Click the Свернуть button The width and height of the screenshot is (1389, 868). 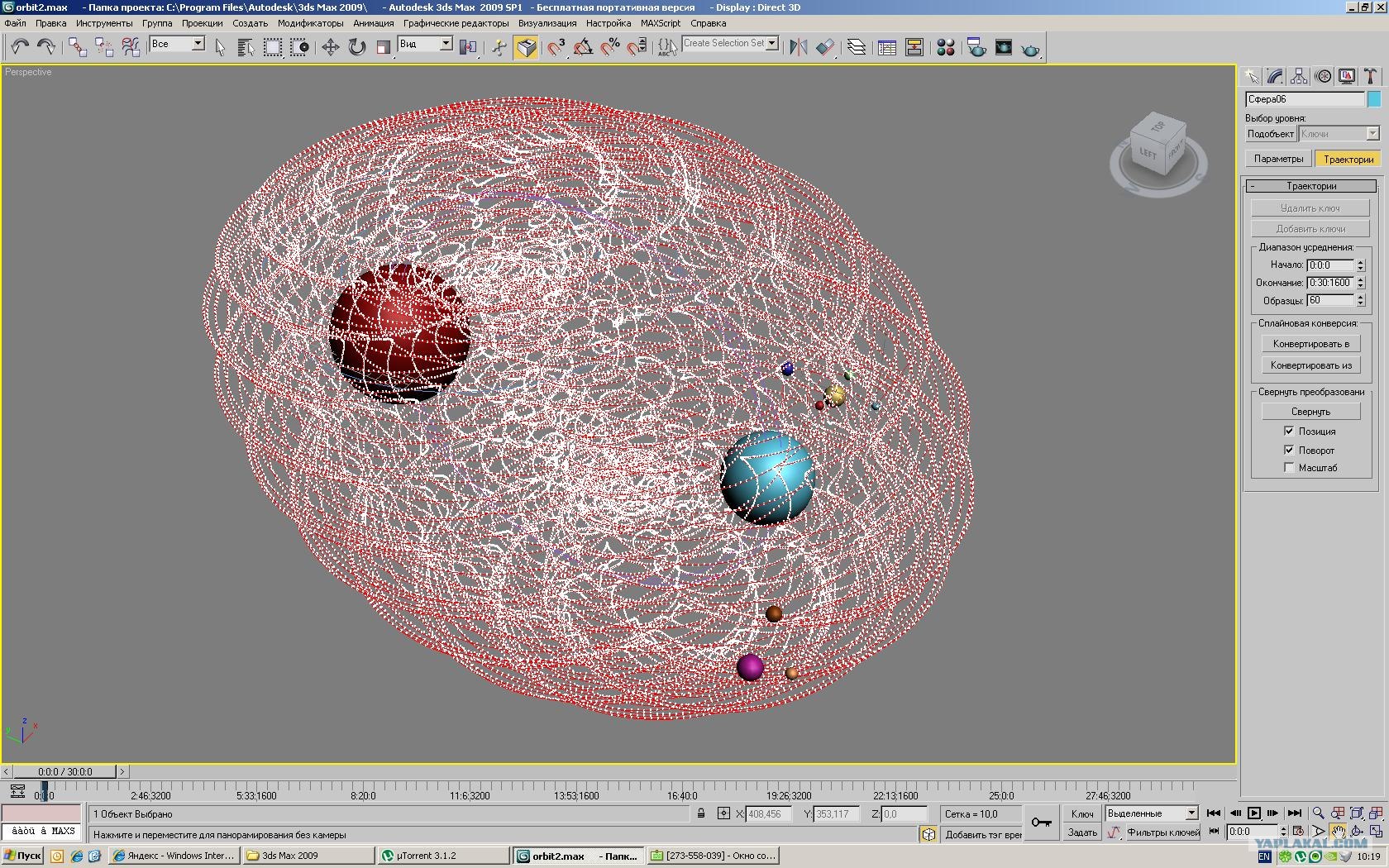tap(1310, 411)
